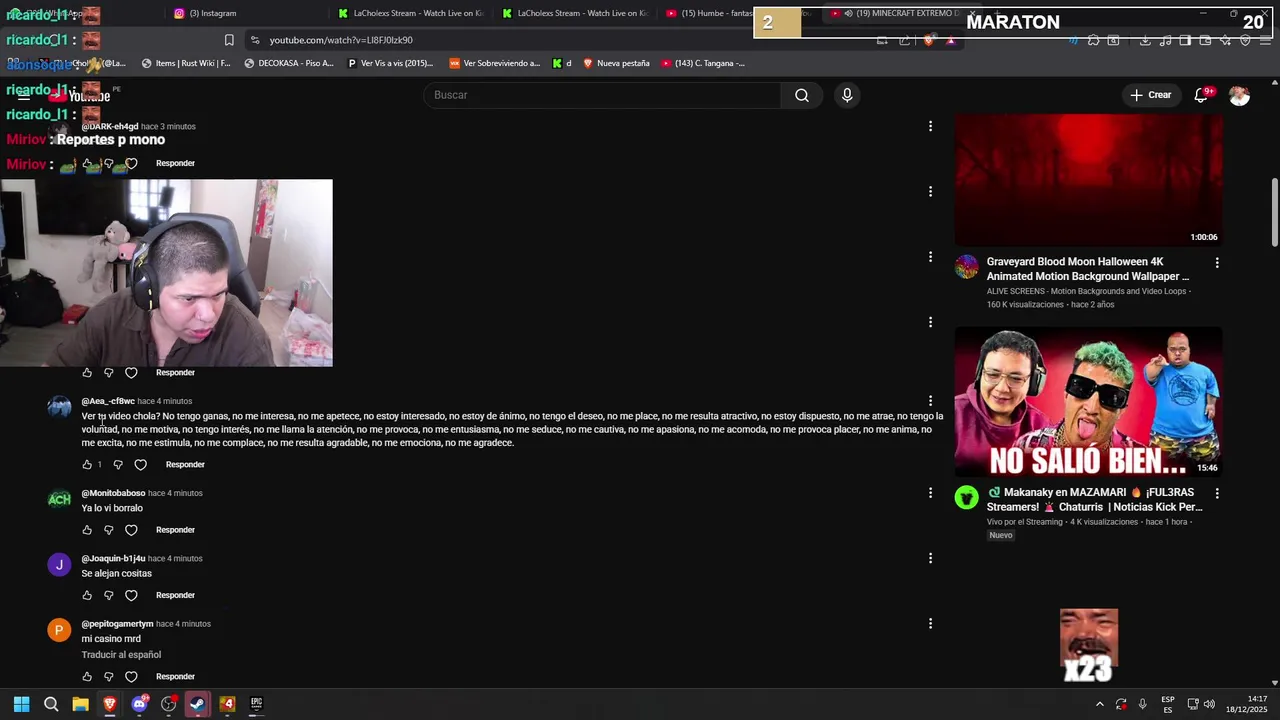Reply to the @Joaquin-b1j4u comment
Screen dimensions: 1280x720
(175, 595)
